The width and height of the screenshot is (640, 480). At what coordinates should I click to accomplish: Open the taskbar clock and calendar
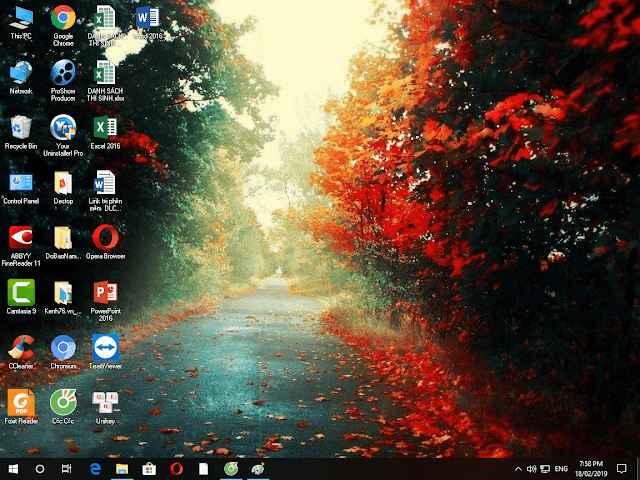(x=592, y=468)
